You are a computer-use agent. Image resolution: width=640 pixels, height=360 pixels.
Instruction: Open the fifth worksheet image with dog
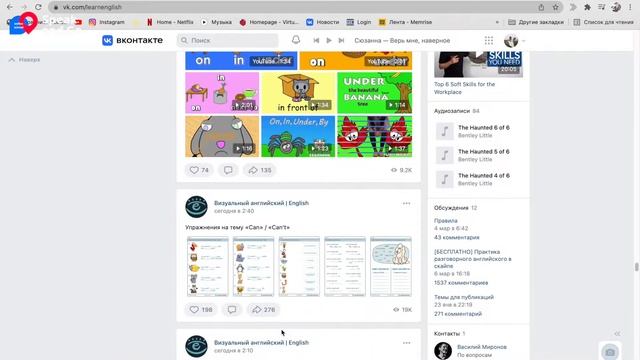coord(391,266)
